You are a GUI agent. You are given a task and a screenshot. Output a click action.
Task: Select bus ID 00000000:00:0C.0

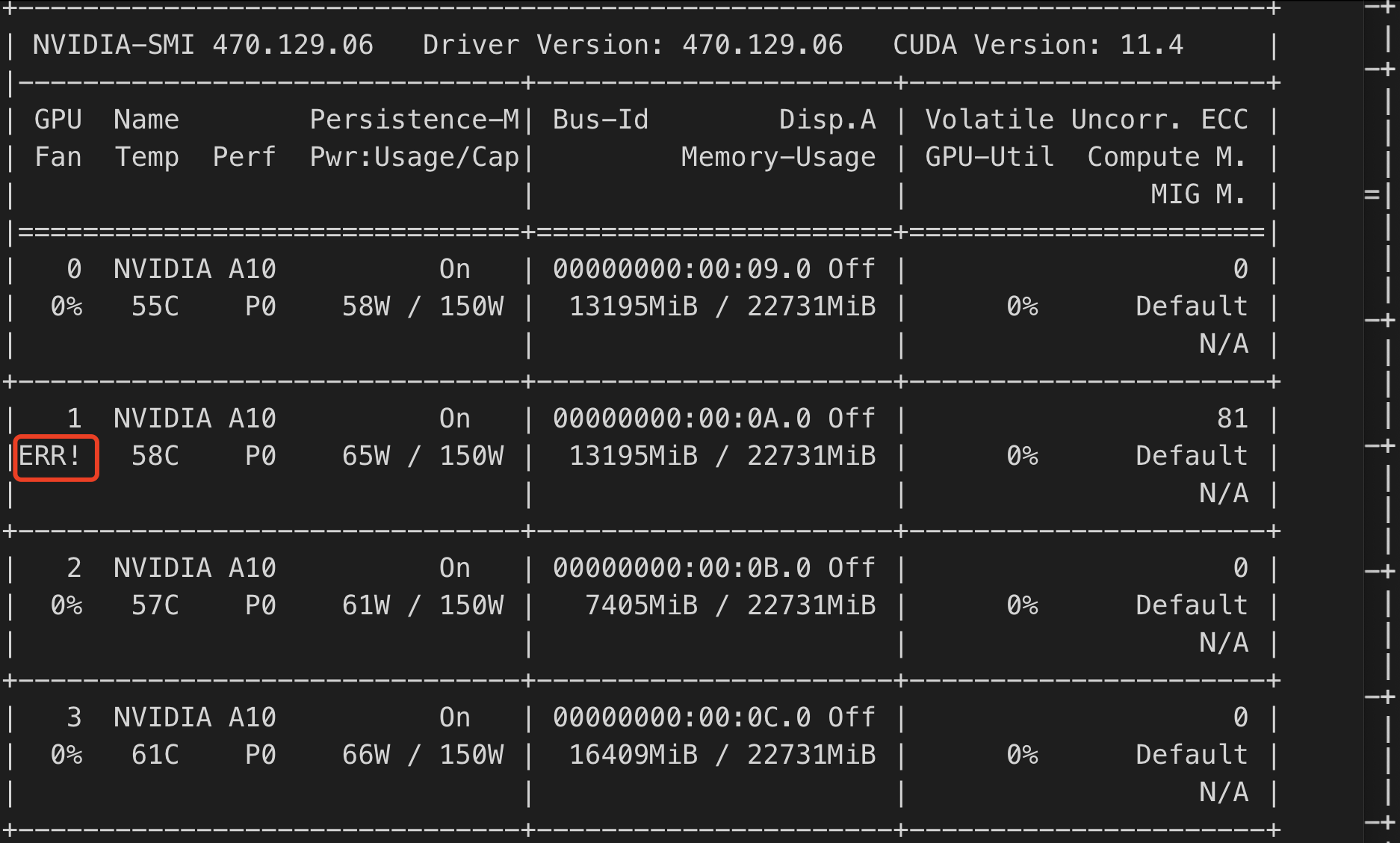click(682, 717)
